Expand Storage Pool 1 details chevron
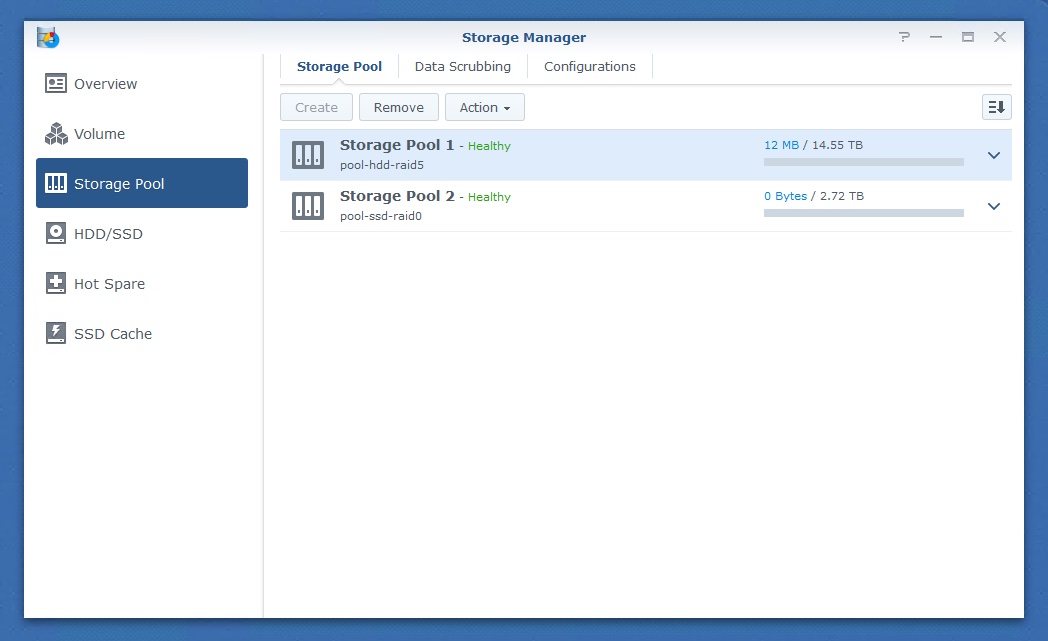Screen dimensions: 1048x641 (993, 155)
